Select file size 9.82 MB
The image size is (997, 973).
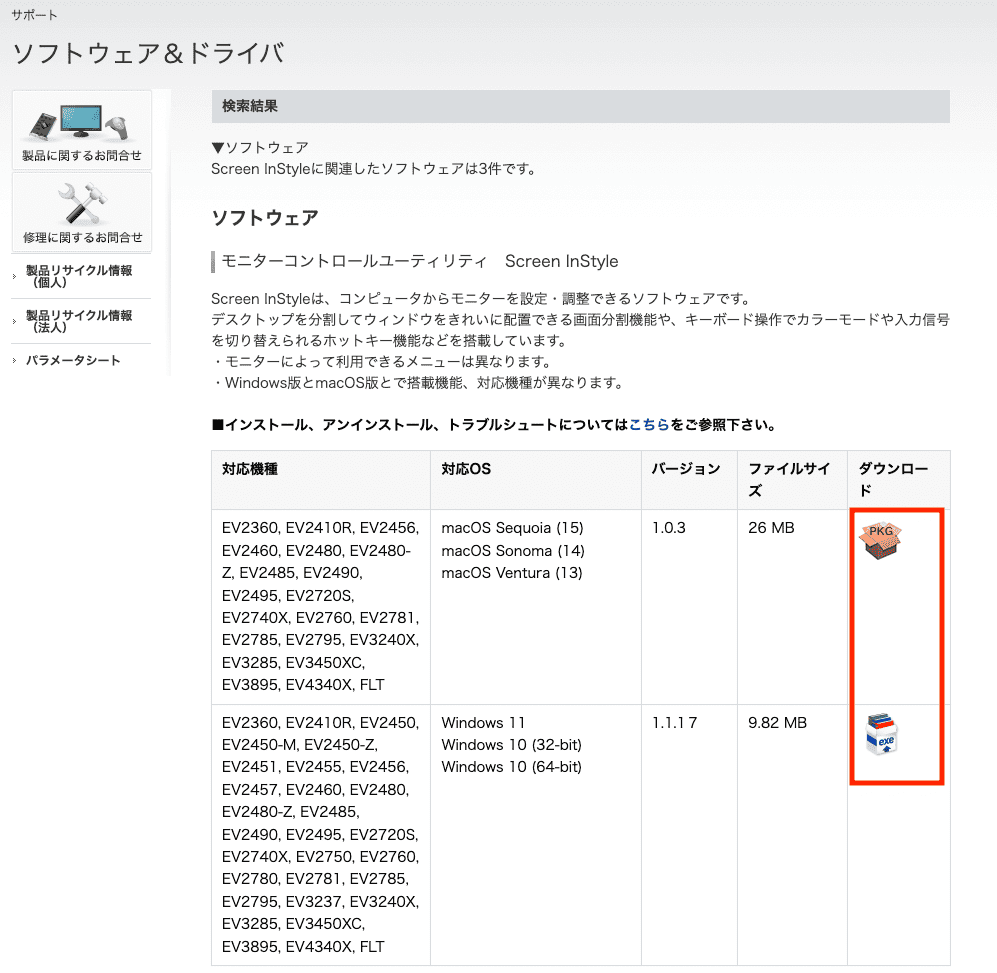click(778, 722)
